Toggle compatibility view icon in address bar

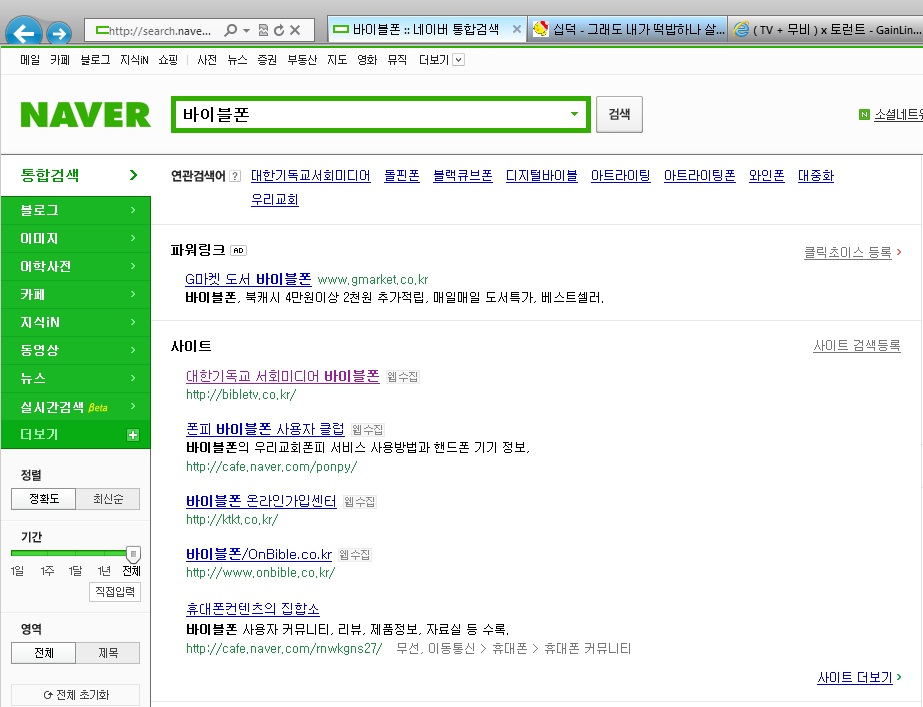[264, 30]
